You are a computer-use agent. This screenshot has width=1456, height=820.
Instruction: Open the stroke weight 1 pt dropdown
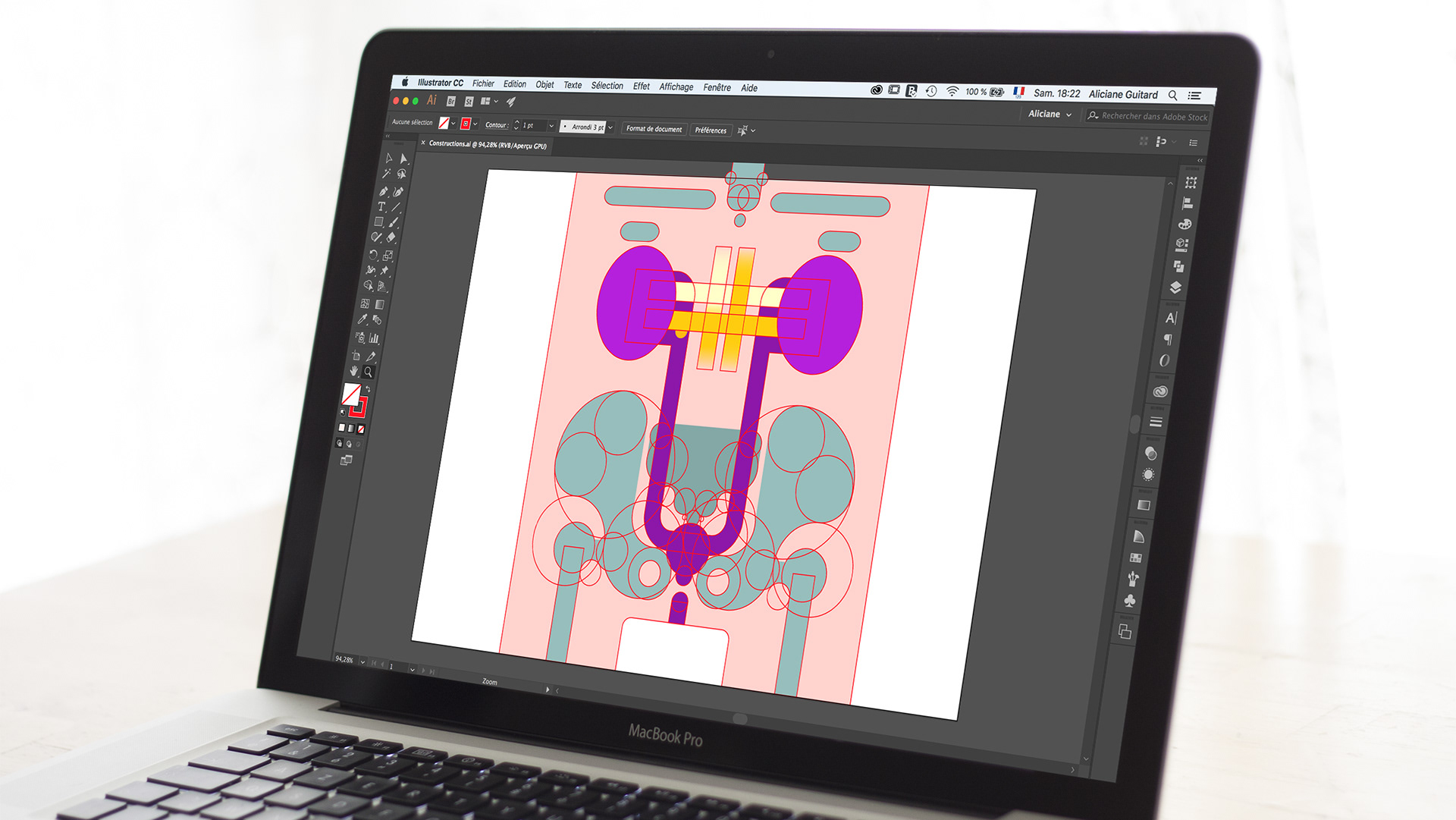click(x=551, y=126)
